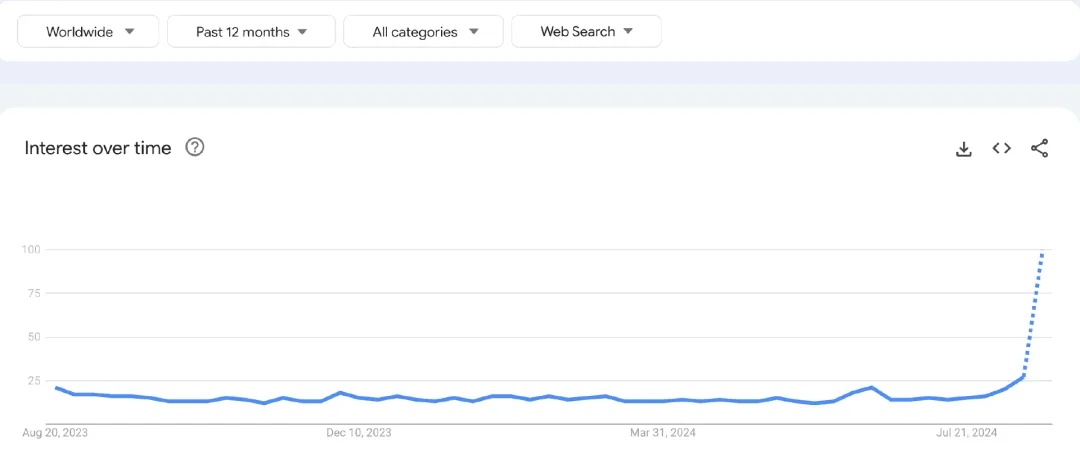Click the dotted projected segment of the line
1080x468 pixels.
point(1033,314)
